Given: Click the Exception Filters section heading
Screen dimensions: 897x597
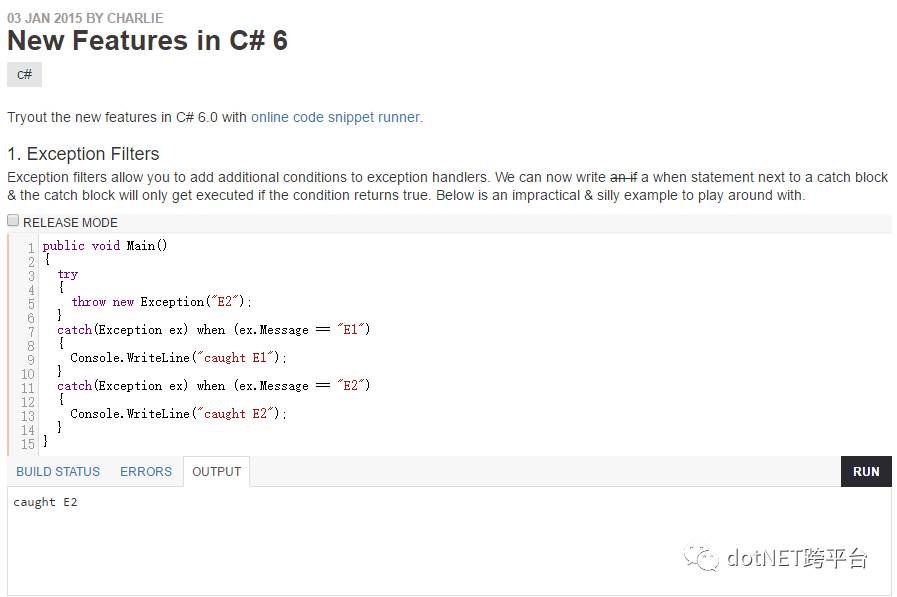Looking at the screenshot, I should pos(83,154).
